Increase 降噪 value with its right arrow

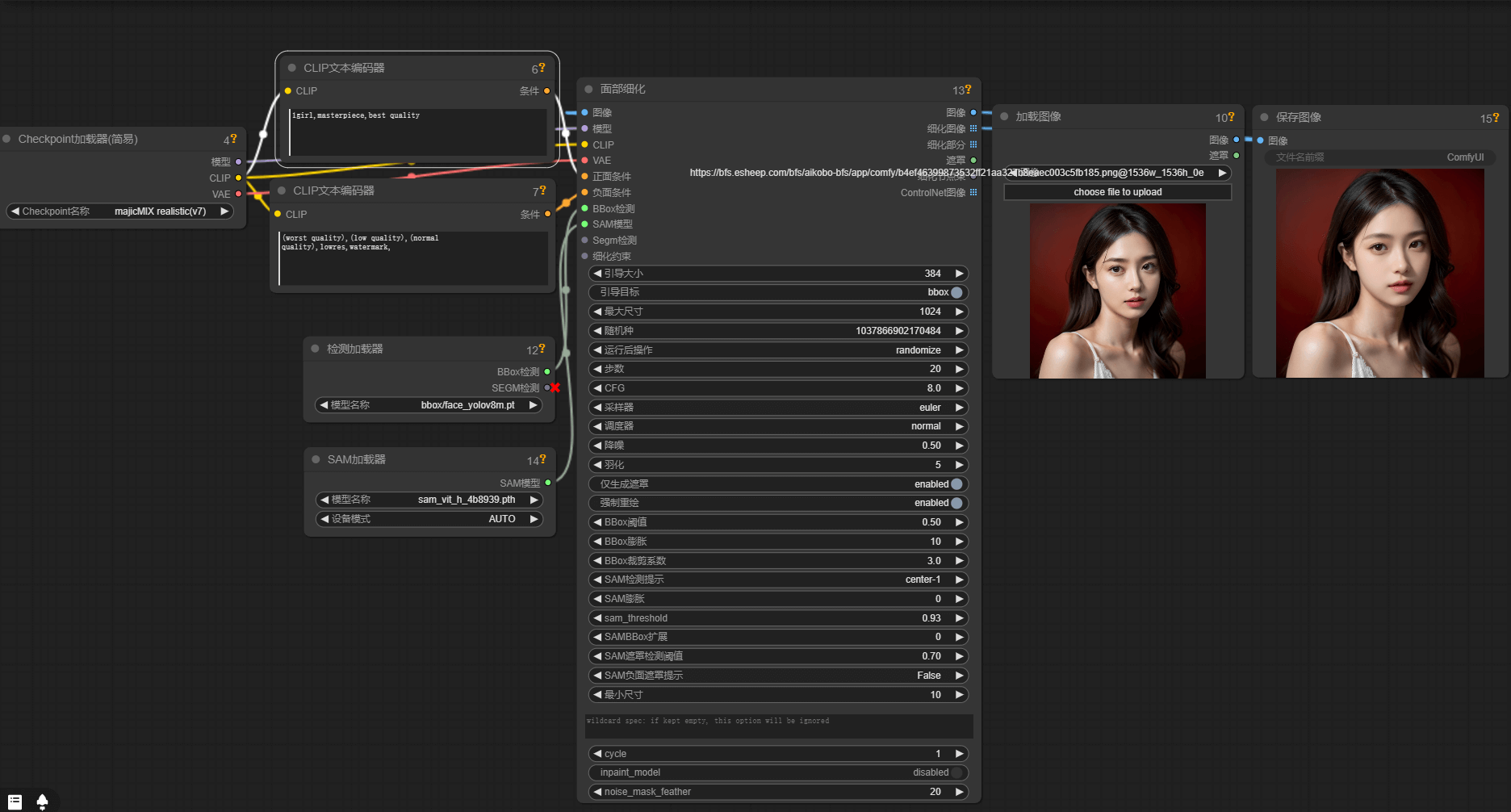[959, 446]
